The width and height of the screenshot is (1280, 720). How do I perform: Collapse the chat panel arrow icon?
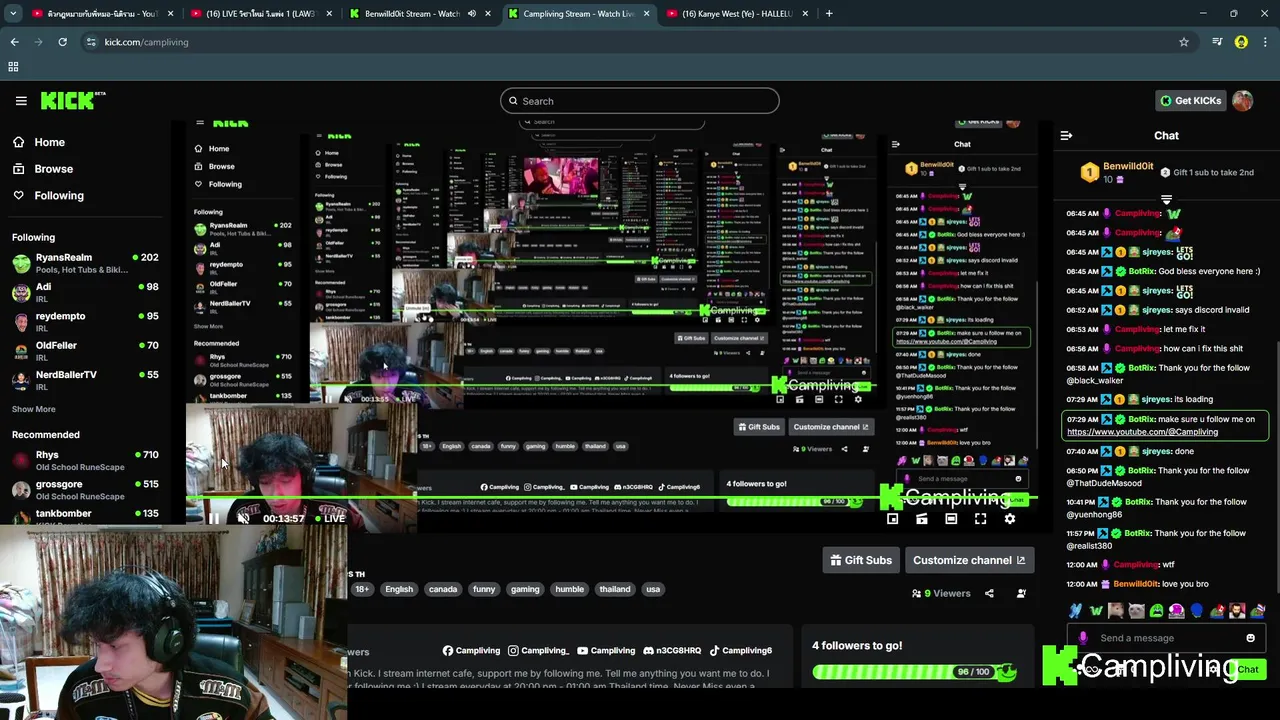point(1066,136)
